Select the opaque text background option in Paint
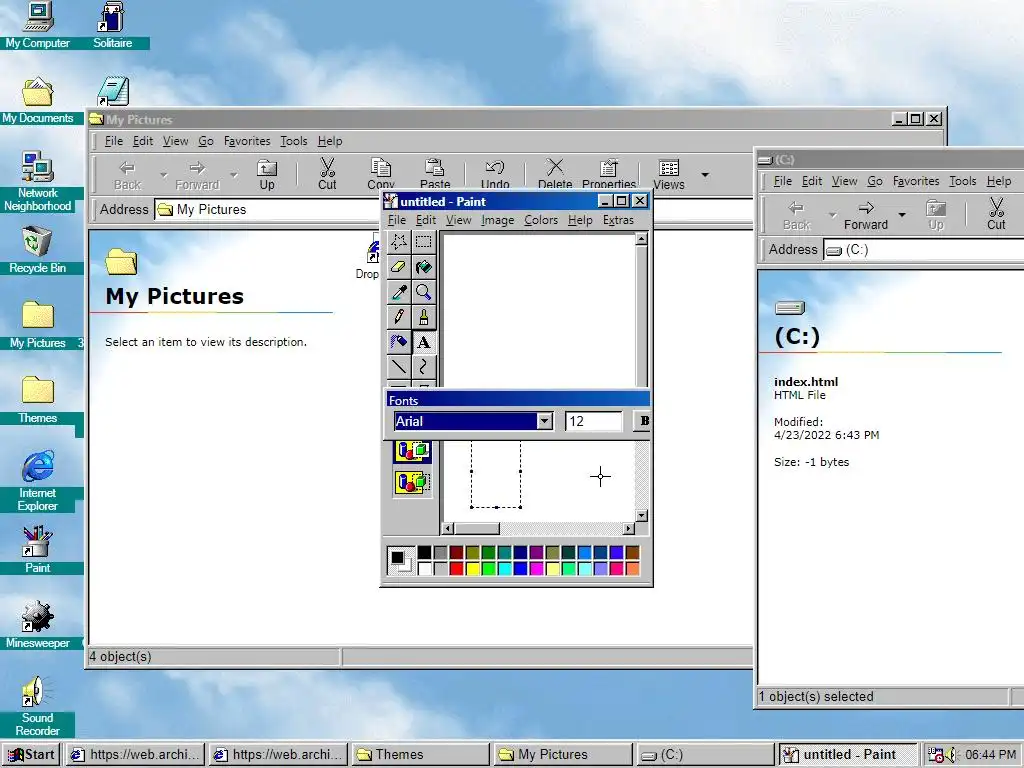Viewport: 1024px width, 768px height. (x=412, y=451)
